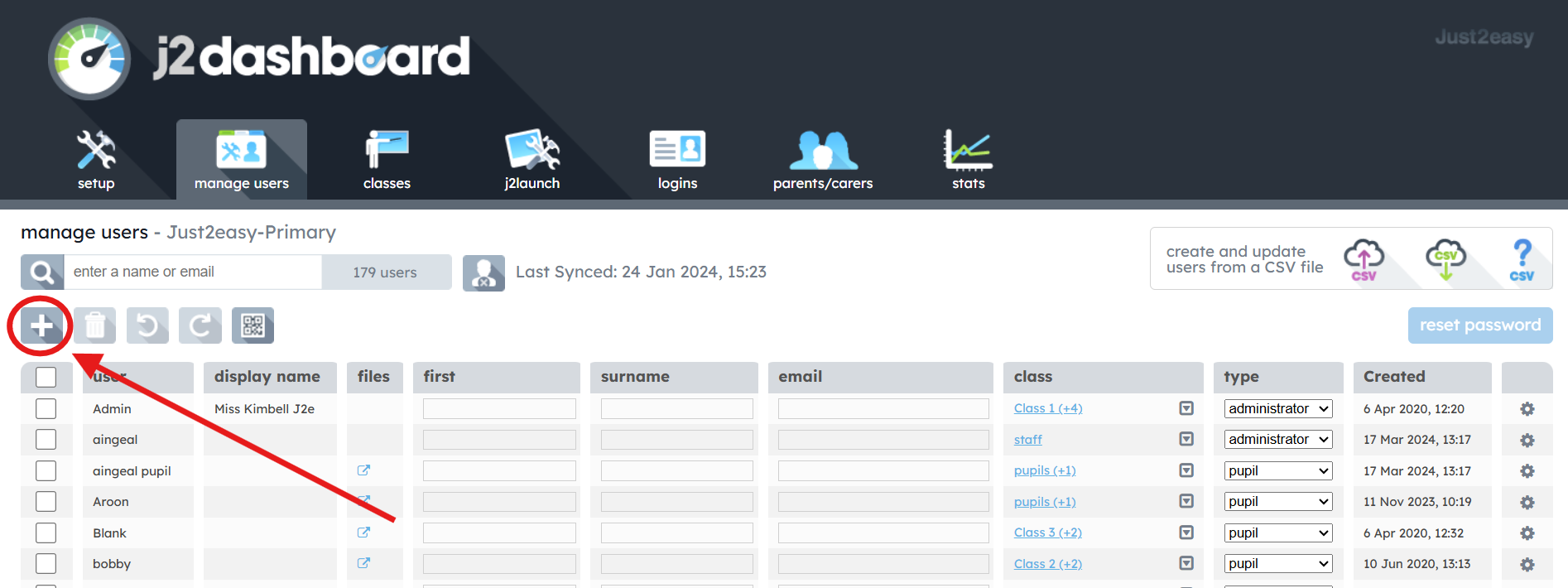Open the Class 3 (+2) link

(1048, 533)
